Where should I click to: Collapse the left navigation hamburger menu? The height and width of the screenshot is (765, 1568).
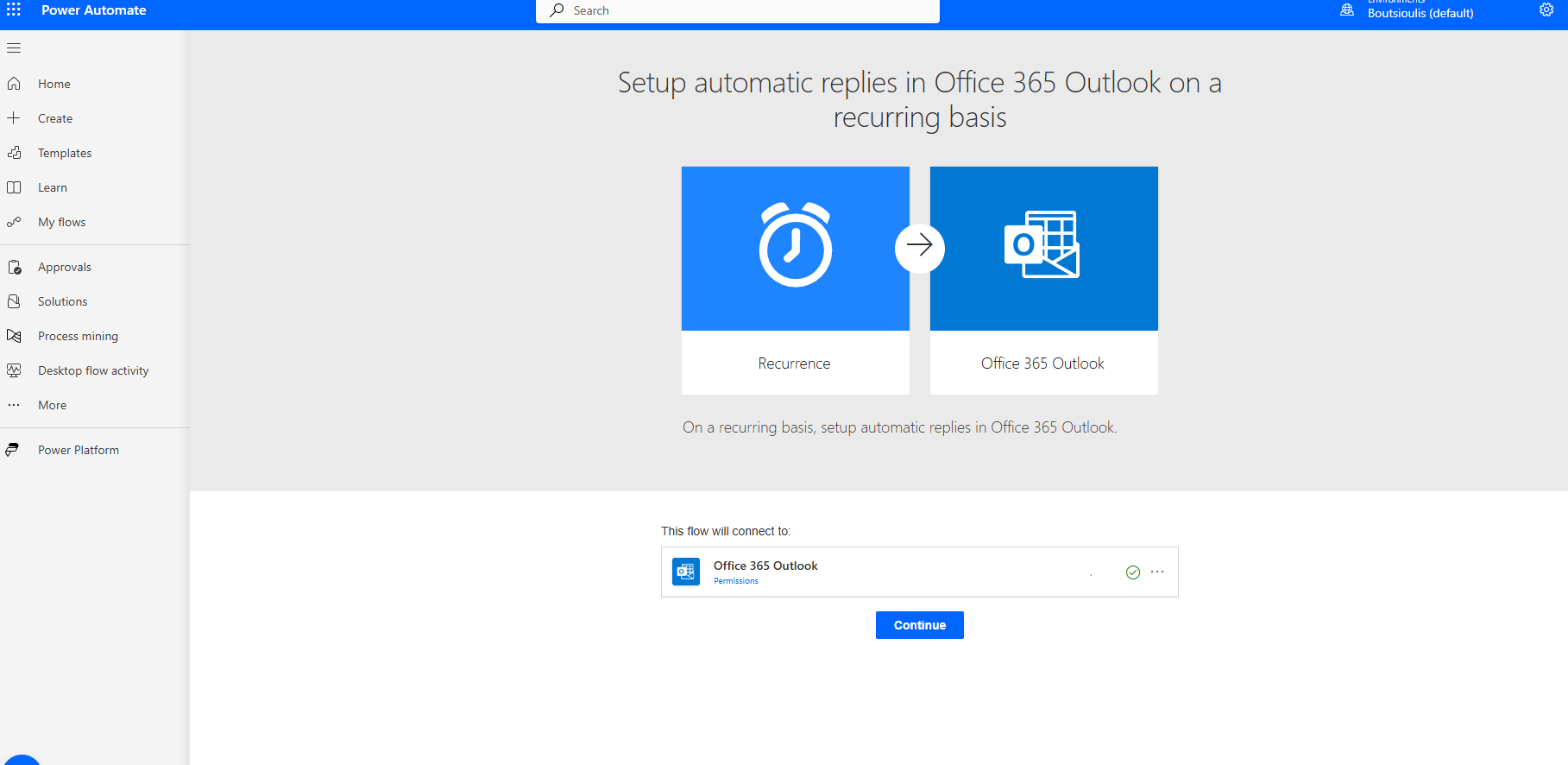pyautogui.click(x=14, y=48)
